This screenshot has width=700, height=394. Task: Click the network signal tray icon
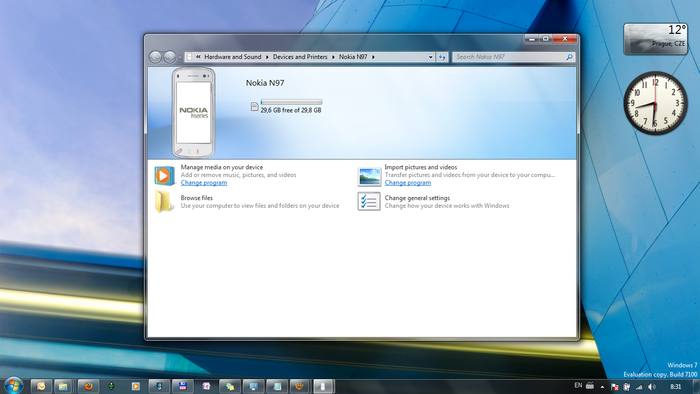tap(639, 387)
